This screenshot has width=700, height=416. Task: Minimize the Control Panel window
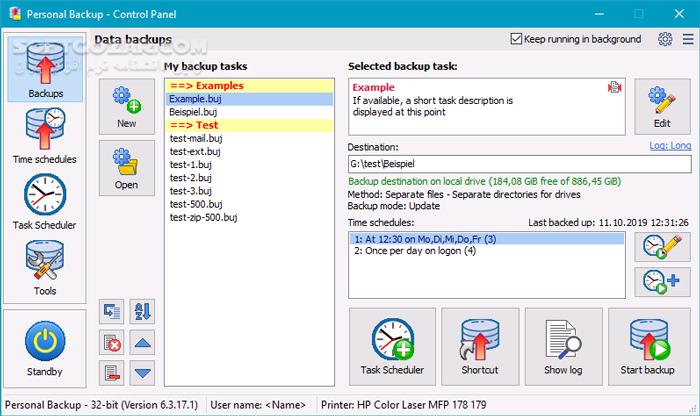pos(600,14)
